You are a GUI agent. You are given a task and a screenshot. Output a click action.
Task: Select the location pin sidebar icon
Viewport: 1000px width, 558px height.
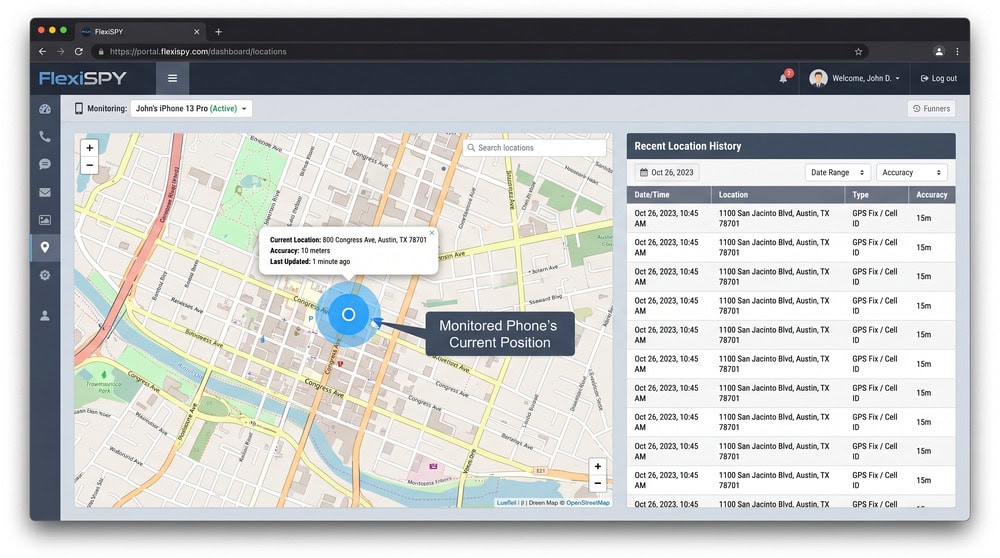tap(45, 247)
